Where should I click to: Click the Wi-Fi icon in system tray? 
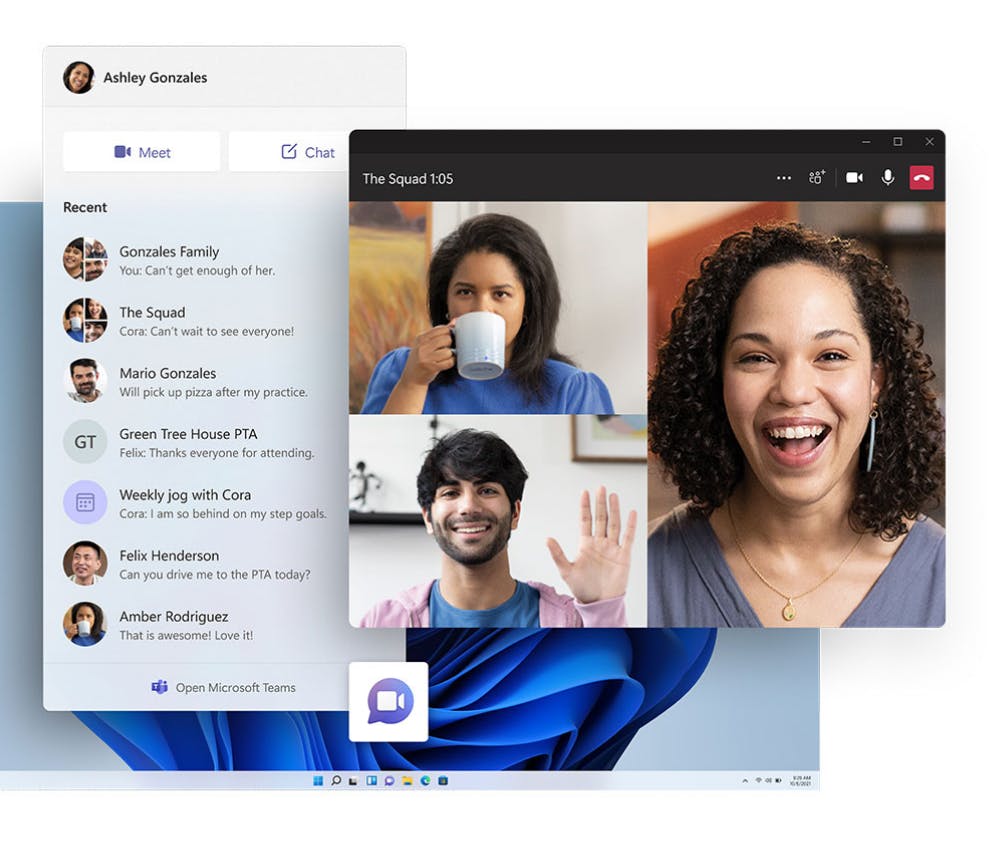coord(759,780)
